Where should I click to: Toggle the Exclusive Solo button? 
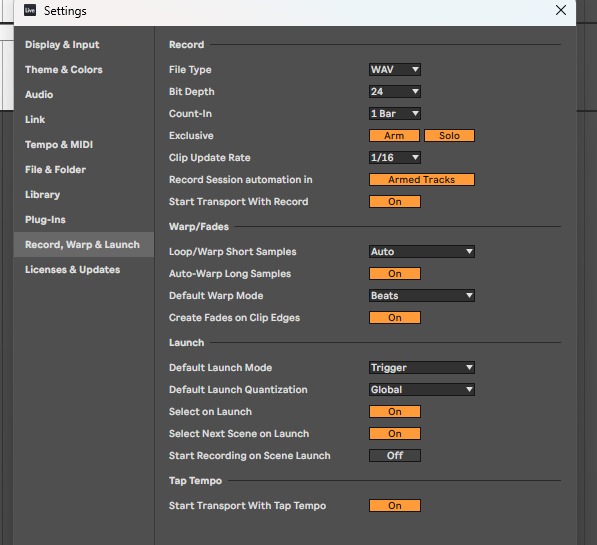pyautogui.click(x=449, y=136)
